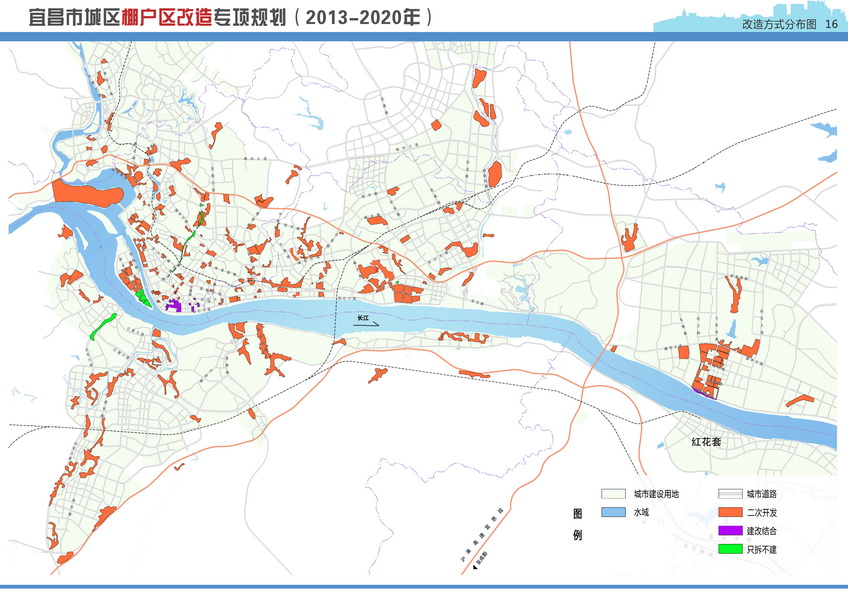Click the 图例 legend heading
Viewport: 848px width, 600px height.
click(x=576, y=523)
